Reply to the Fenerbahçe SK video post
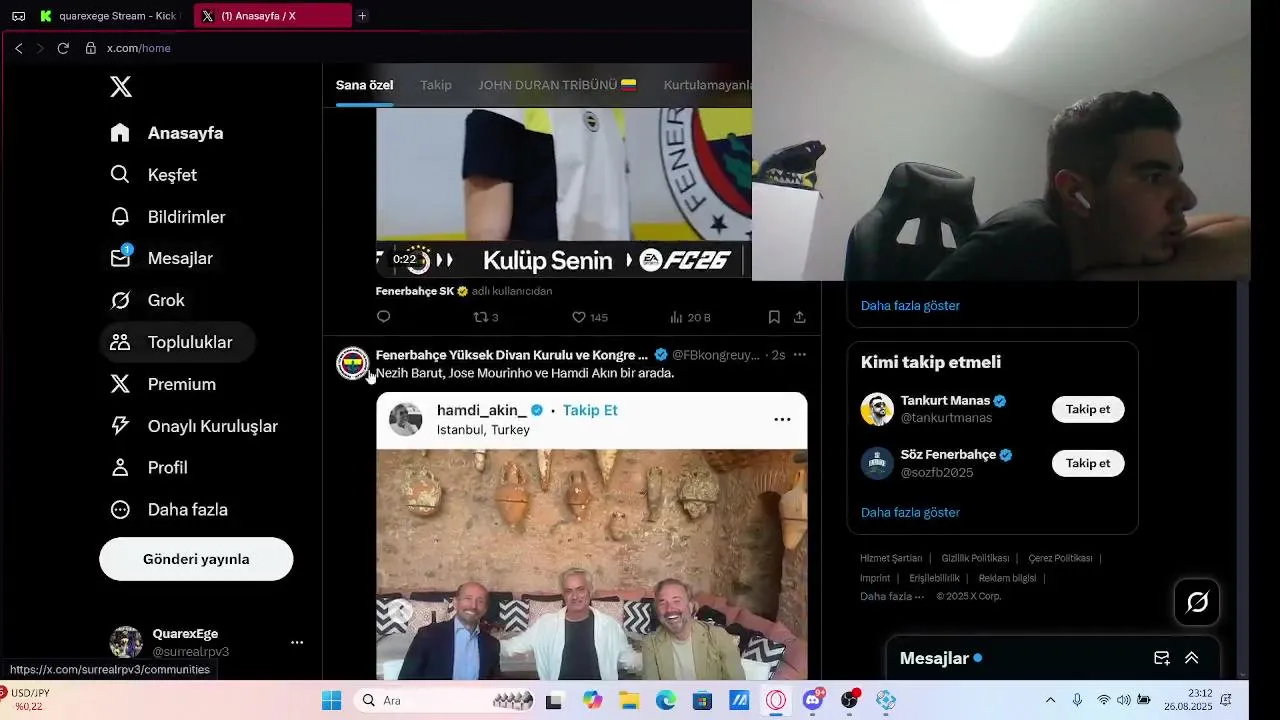The height and width of the screenshot is (720, 1280). tap(383, 317)
